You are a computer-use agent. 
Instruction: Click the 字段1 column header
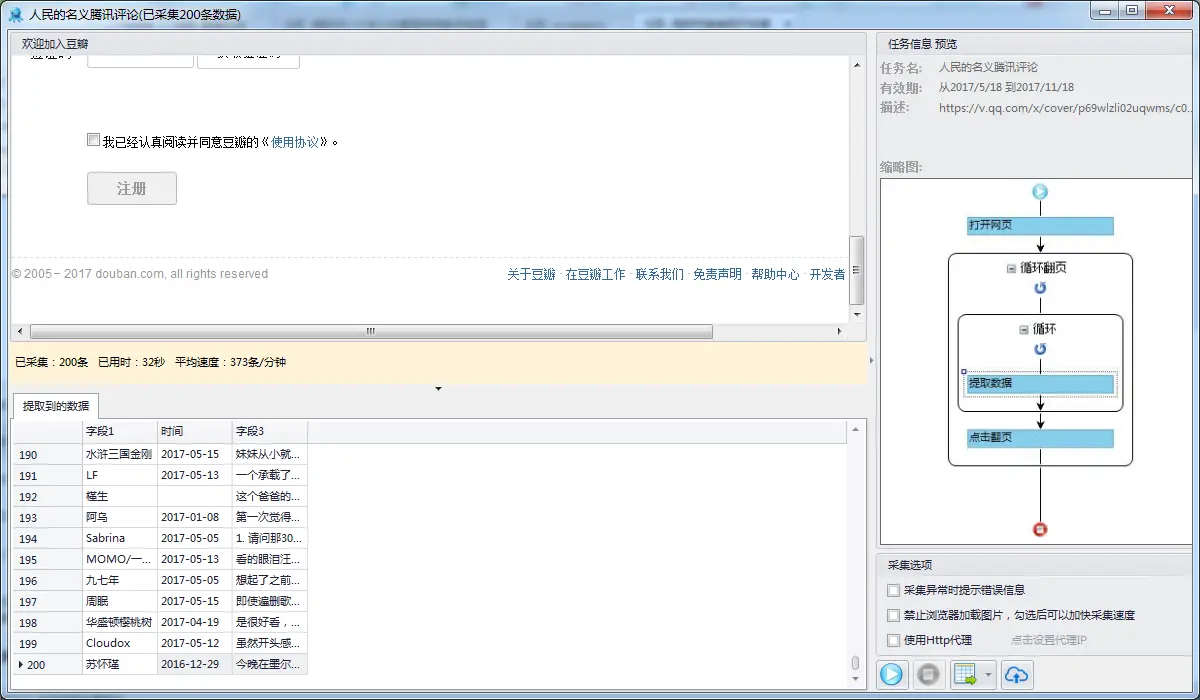tap(119, 431)
